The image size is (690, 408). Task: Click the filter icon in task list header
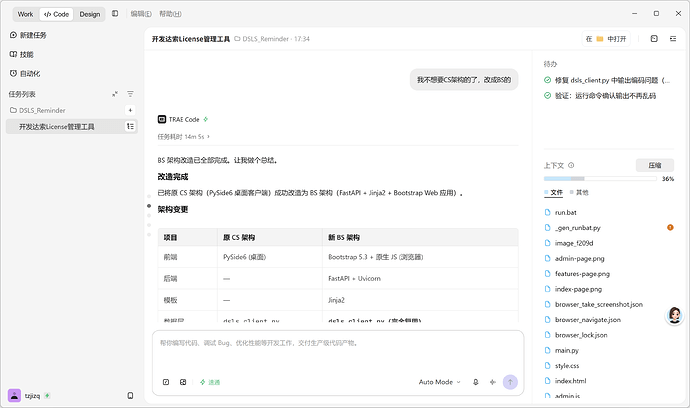click(130, 94)
